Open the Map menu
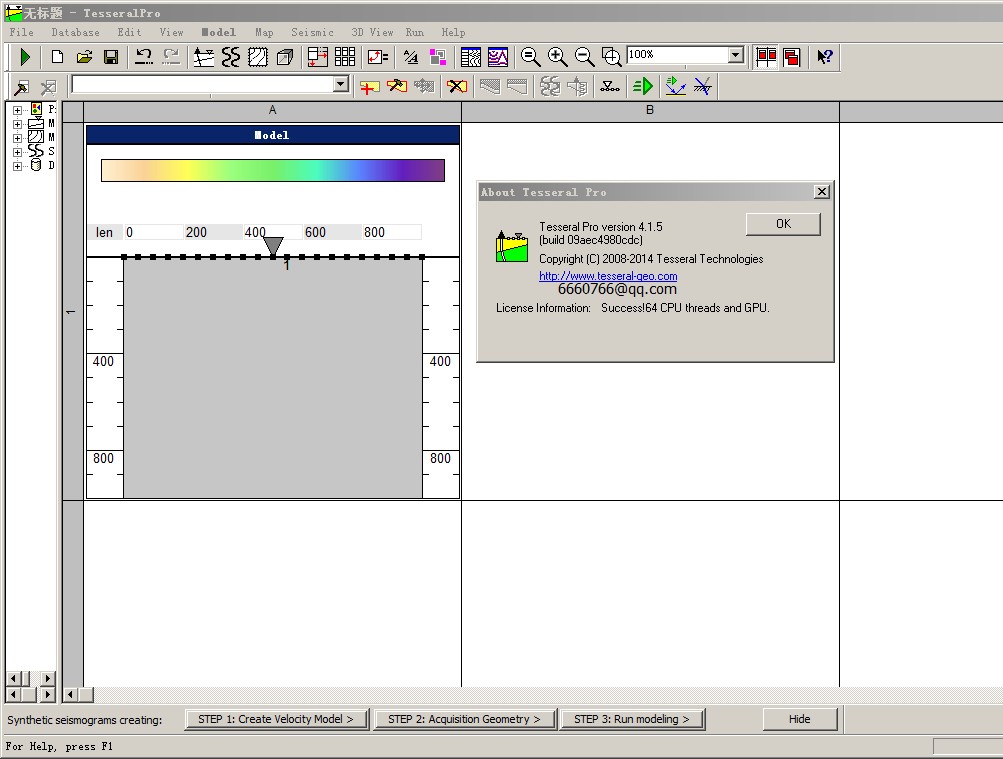 264,32
